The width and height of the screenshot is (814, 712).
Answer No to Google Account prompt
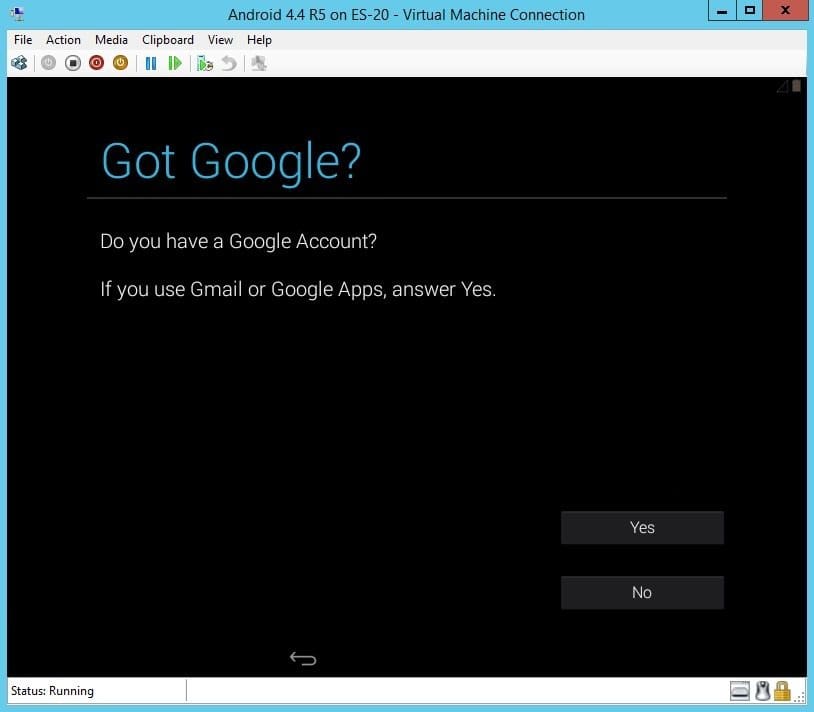pyautogui.click(x=642, y=593)
